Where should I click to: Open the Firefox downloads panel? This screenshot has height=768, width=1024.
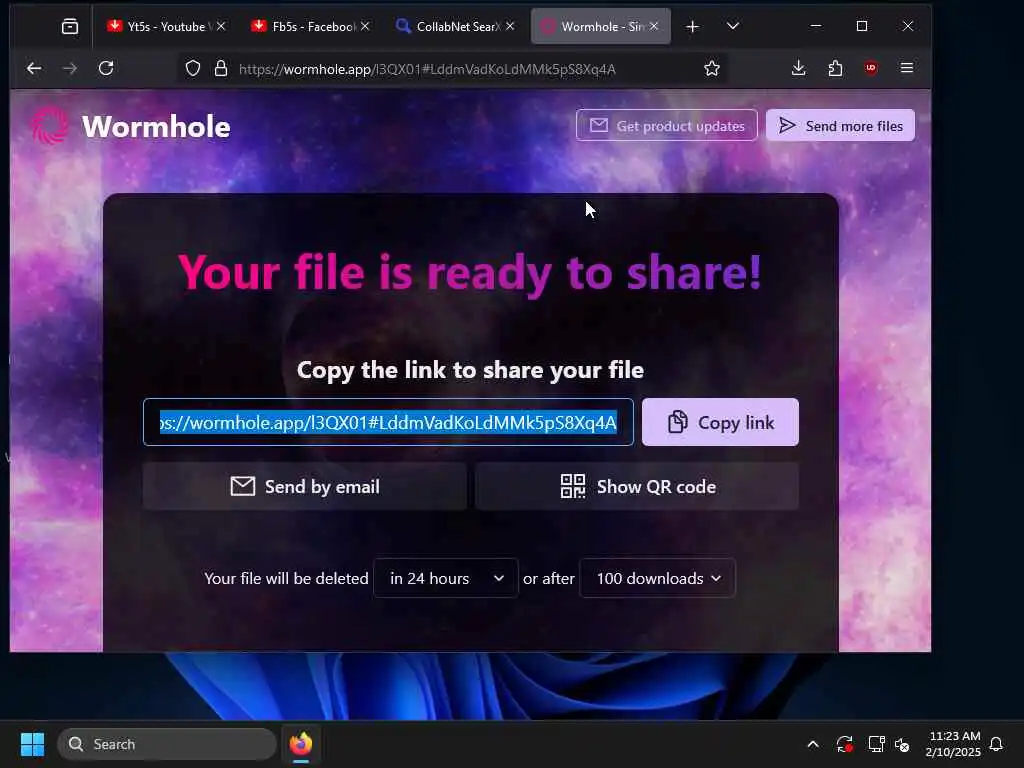pyautogui.click(x=798, y=68)
